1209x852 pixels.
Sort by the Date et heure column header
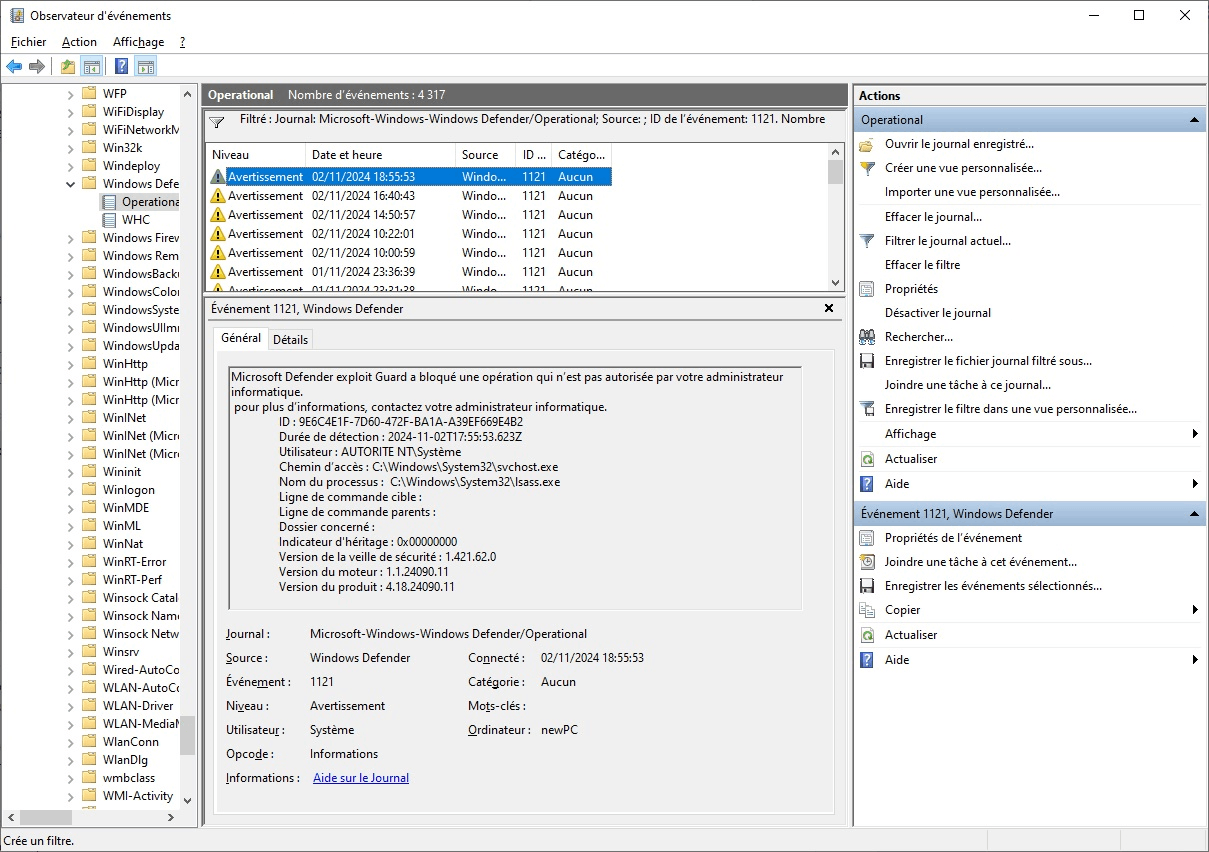pos(380,155)
